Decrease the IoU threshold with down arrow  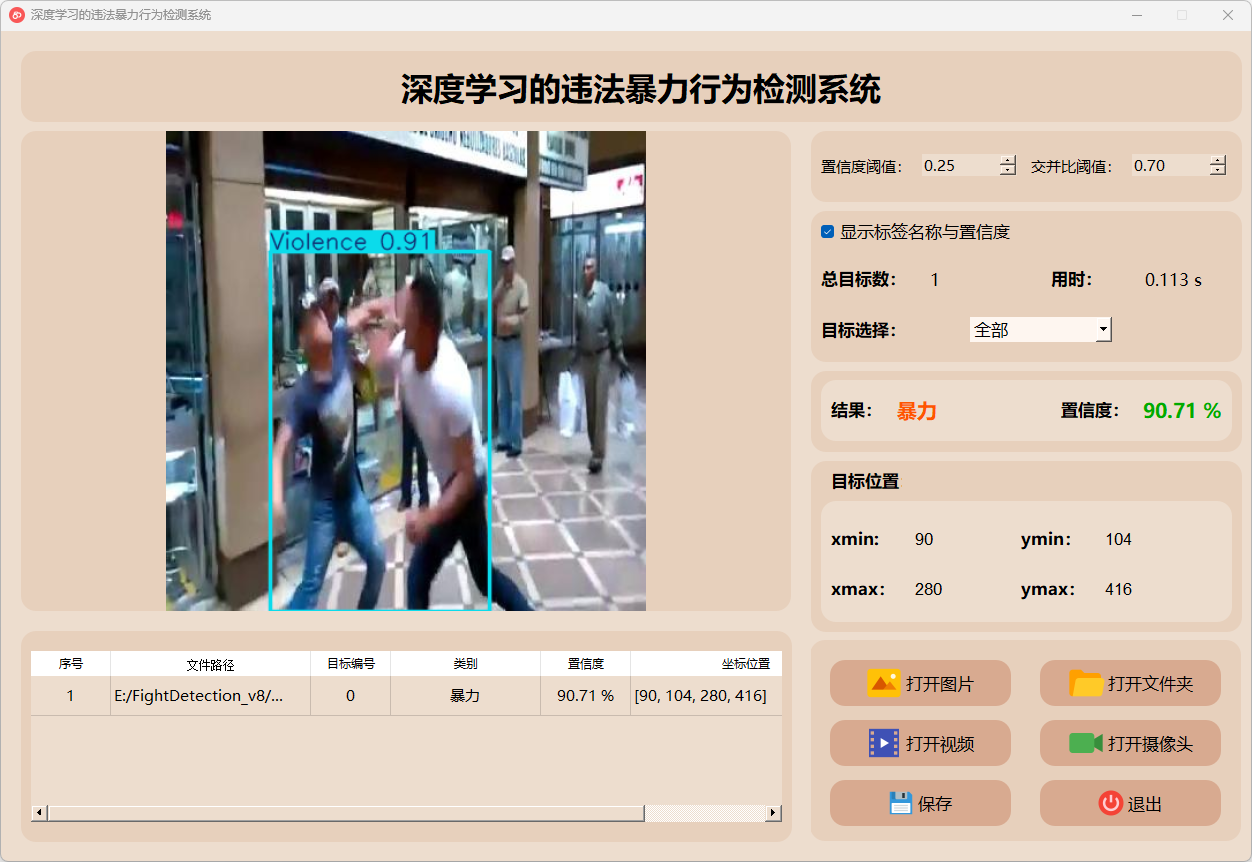(1217, 171)
